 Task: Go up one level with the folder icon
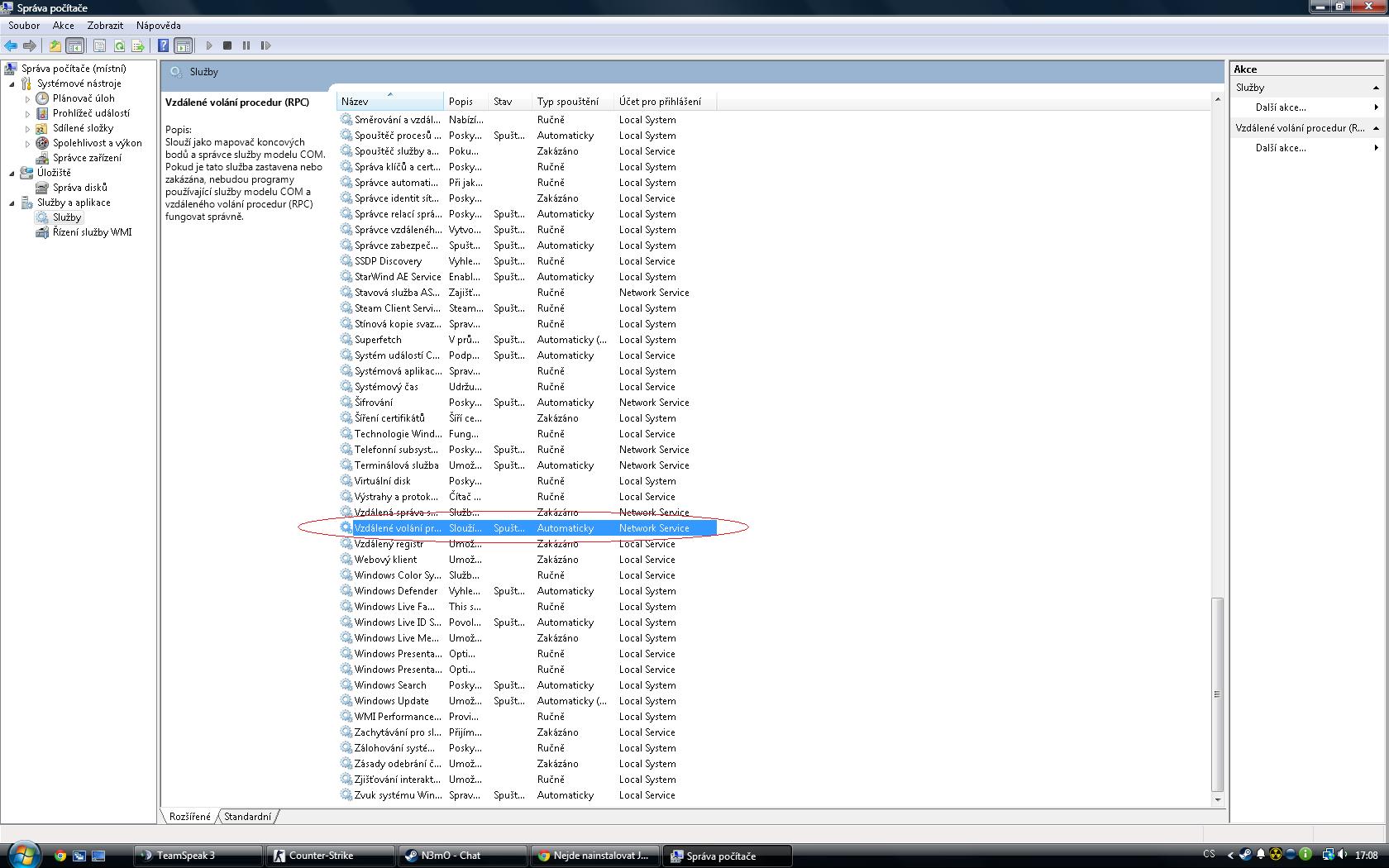pos(55,45)
